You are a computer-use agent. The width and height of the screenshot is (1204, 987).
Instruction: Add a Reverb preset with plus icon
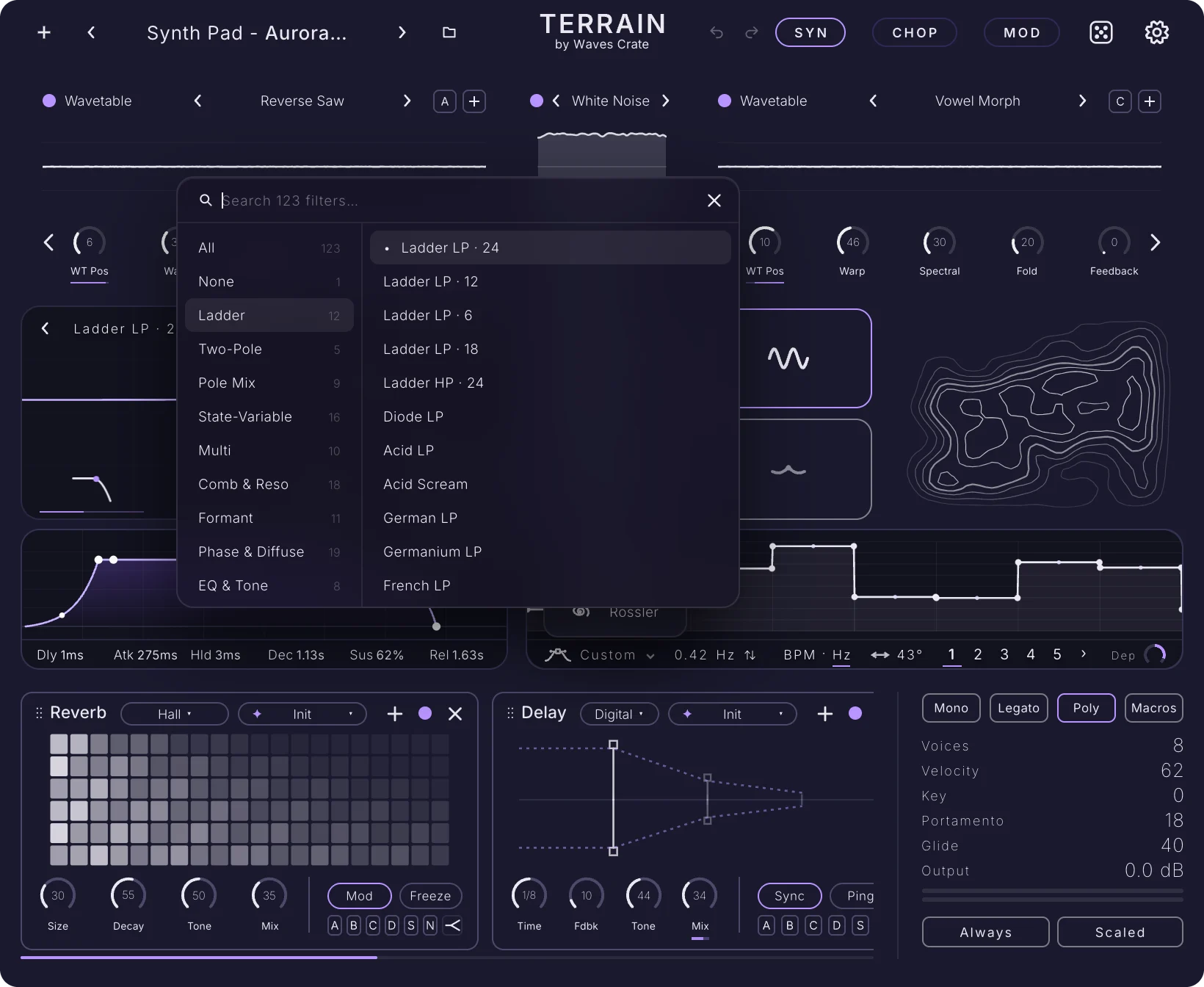click(x=395, y=714)
